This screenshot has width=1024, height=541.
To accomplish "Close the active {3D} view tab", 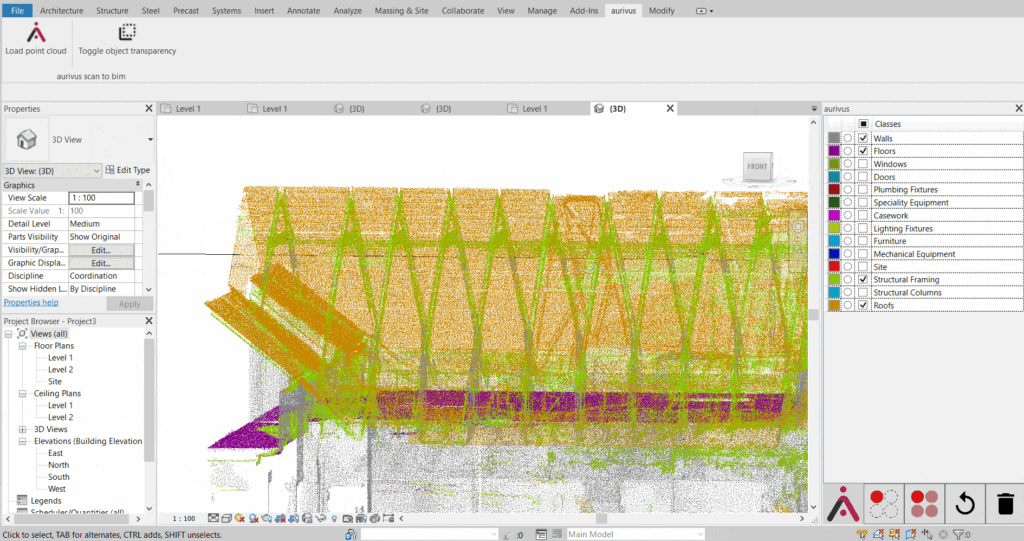I will pyautogui.click(x=670, y=108).
